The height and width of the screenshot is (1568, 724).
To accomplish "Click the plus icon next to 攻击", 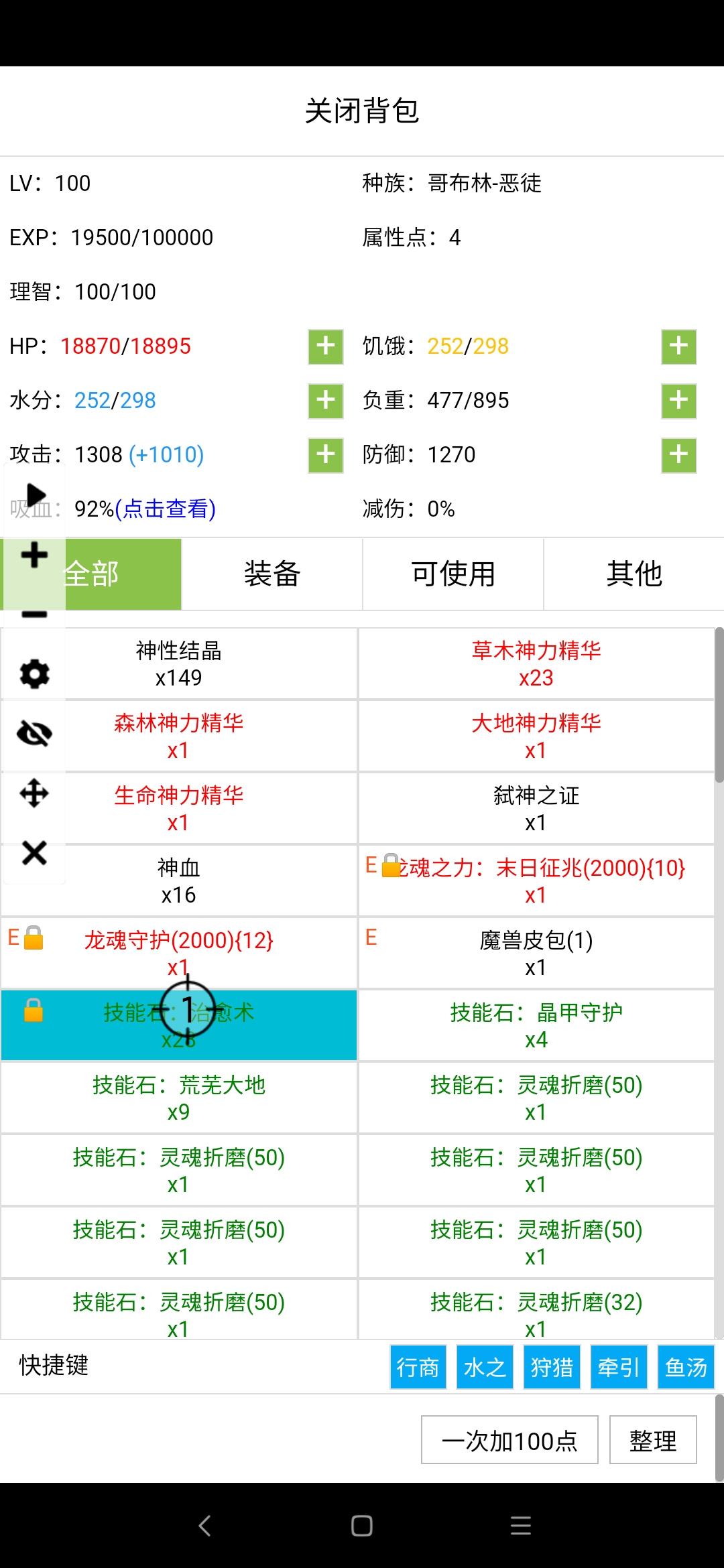I will click(326, 455).
